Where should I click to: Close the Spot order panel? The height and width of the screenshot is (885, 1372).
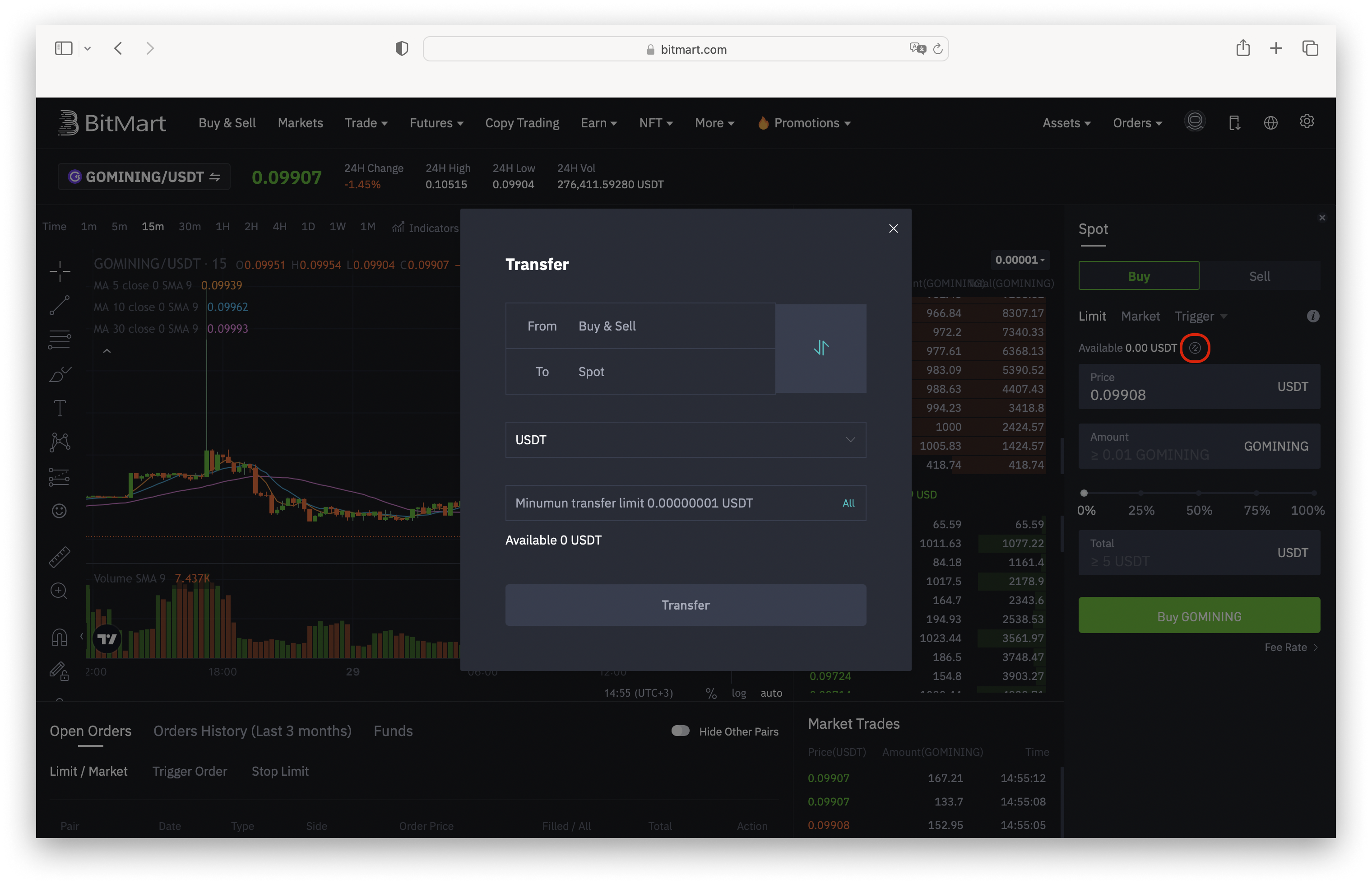[1322, 218]
